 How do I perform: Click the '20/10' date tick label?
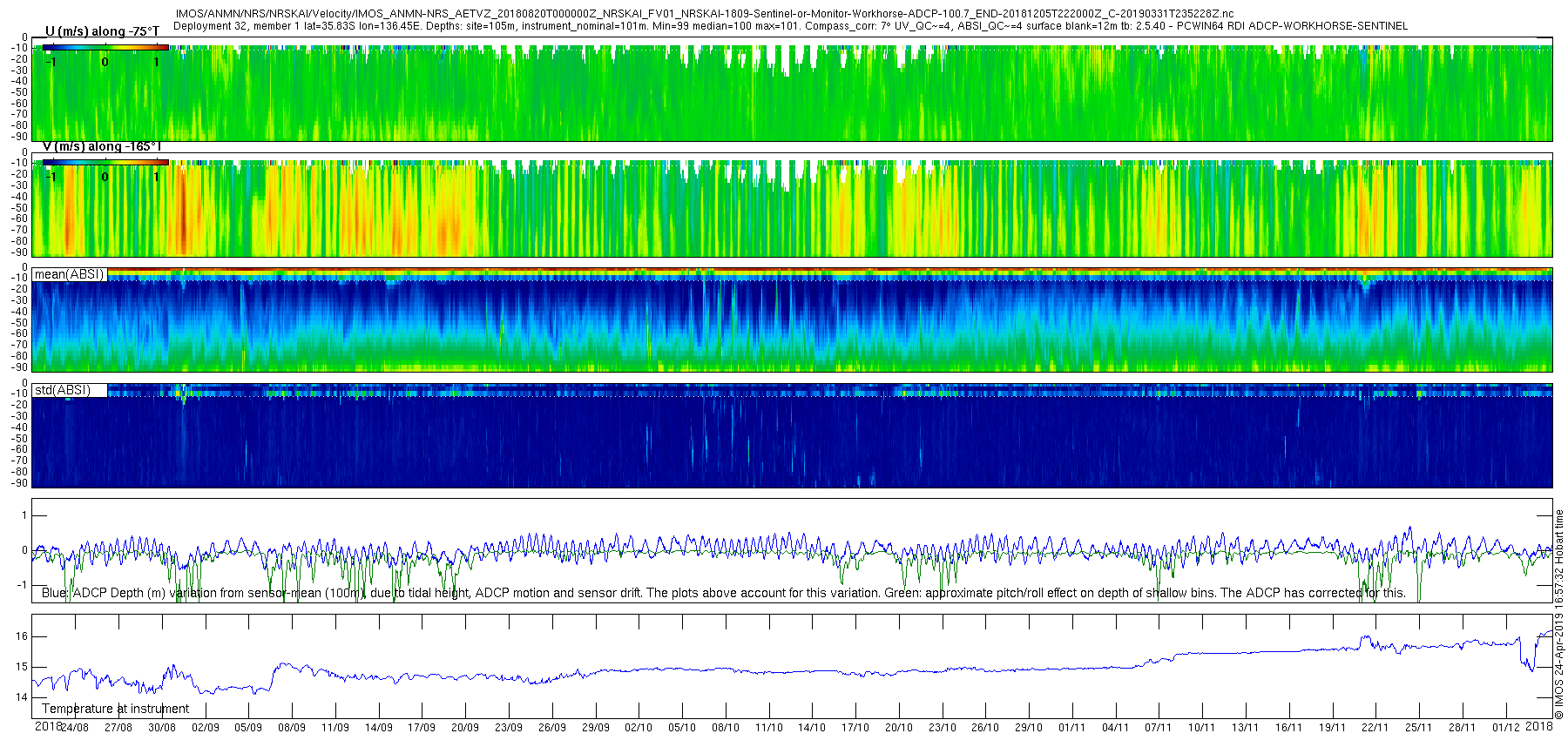[899, 728]
